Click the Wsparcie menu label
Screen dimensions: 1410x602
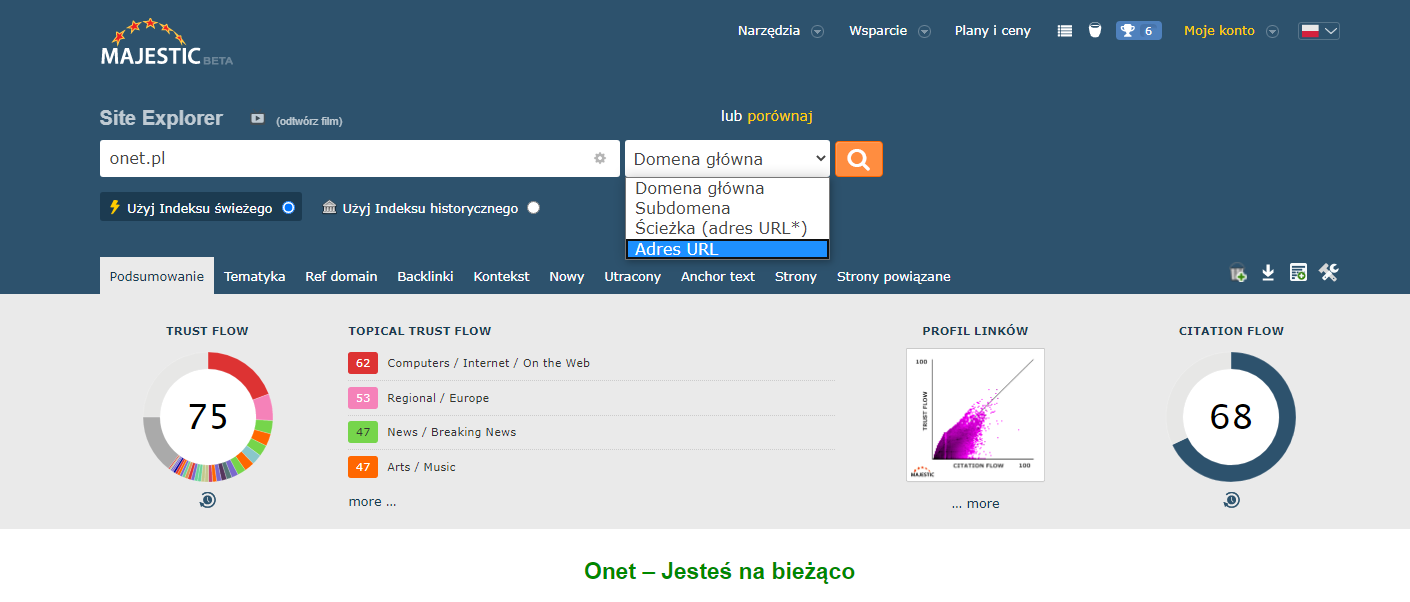click(878, 31)
